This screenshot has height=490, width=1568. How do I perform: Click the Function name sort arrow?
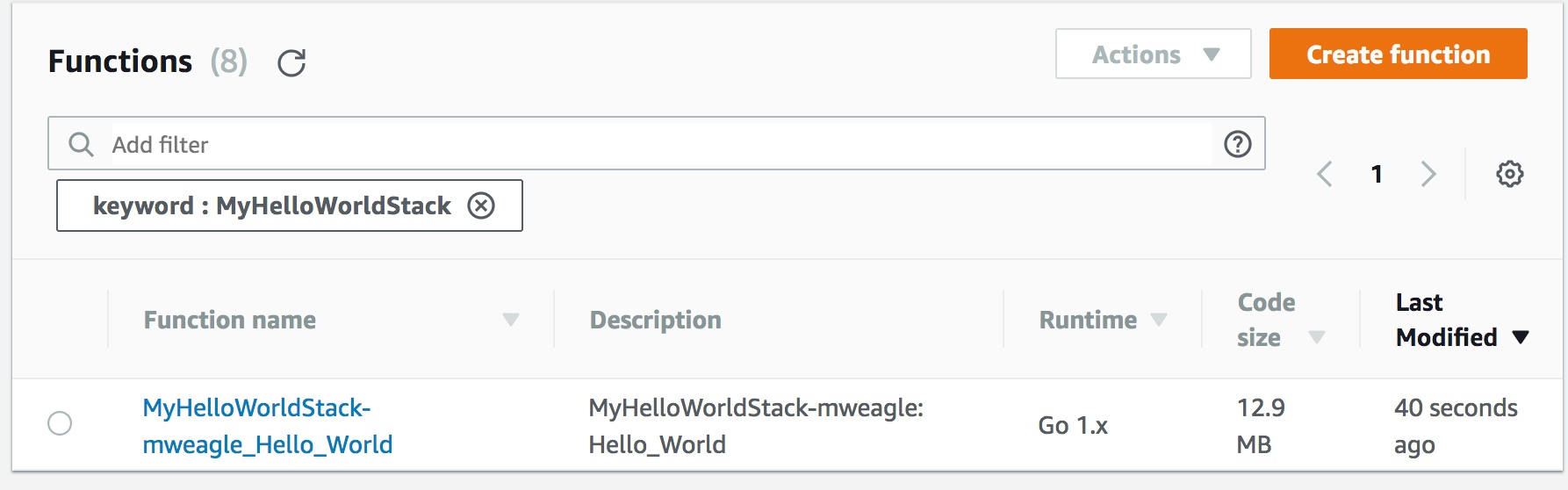pos(510,320)
